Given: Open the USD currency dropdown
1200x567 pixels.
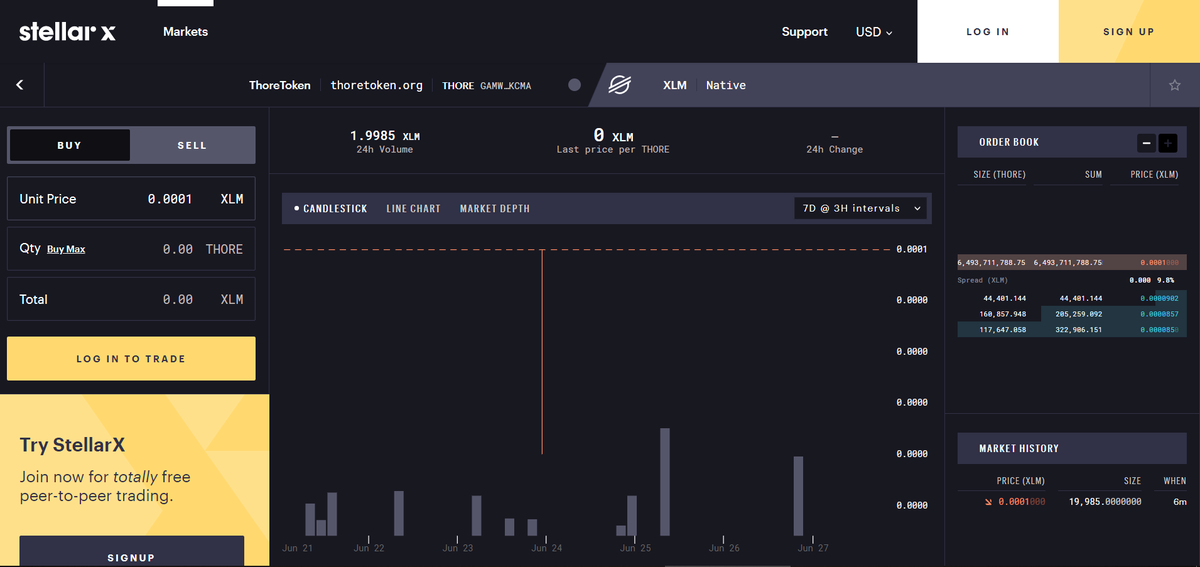Looking at the screenshot, I should pyautogui.click(x=874, y=32).
